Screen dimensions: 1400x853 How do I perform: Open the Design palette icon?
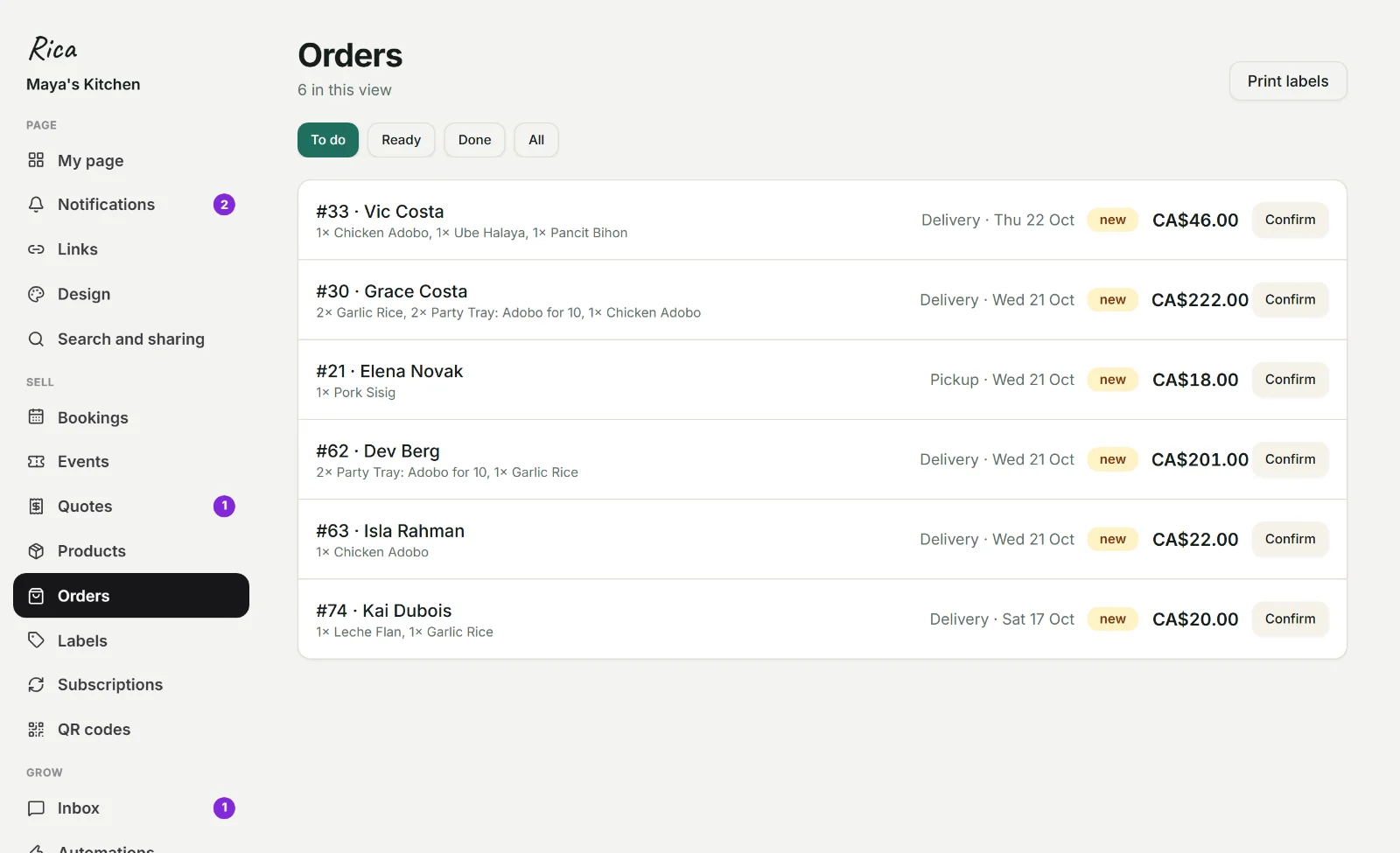(36, 294)
